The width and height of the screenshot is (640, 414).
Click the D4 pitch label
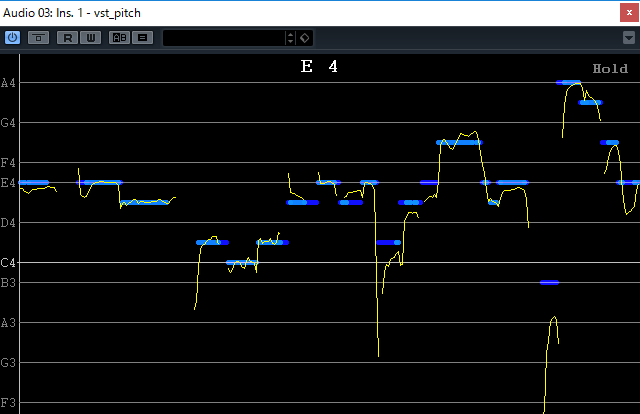coord(8,223)
